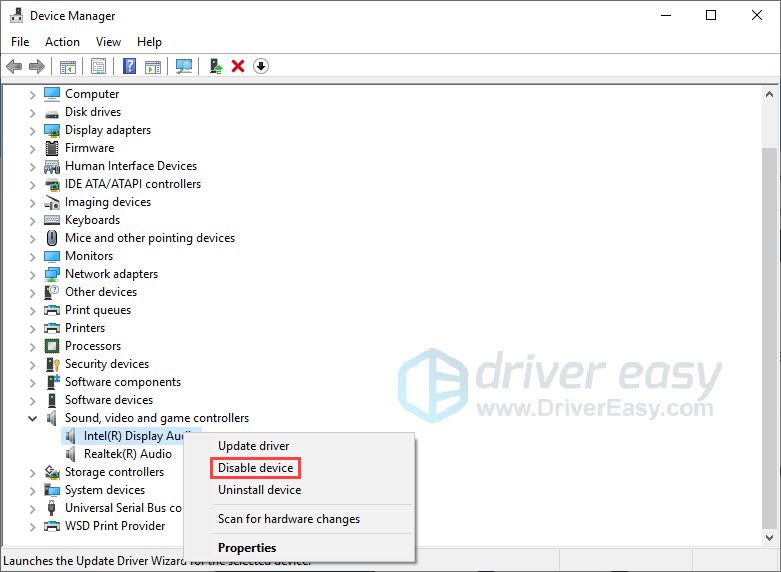Click the Properties sheet toolbar icon
Screen dimensions: 781x572
tap(98, 66)
